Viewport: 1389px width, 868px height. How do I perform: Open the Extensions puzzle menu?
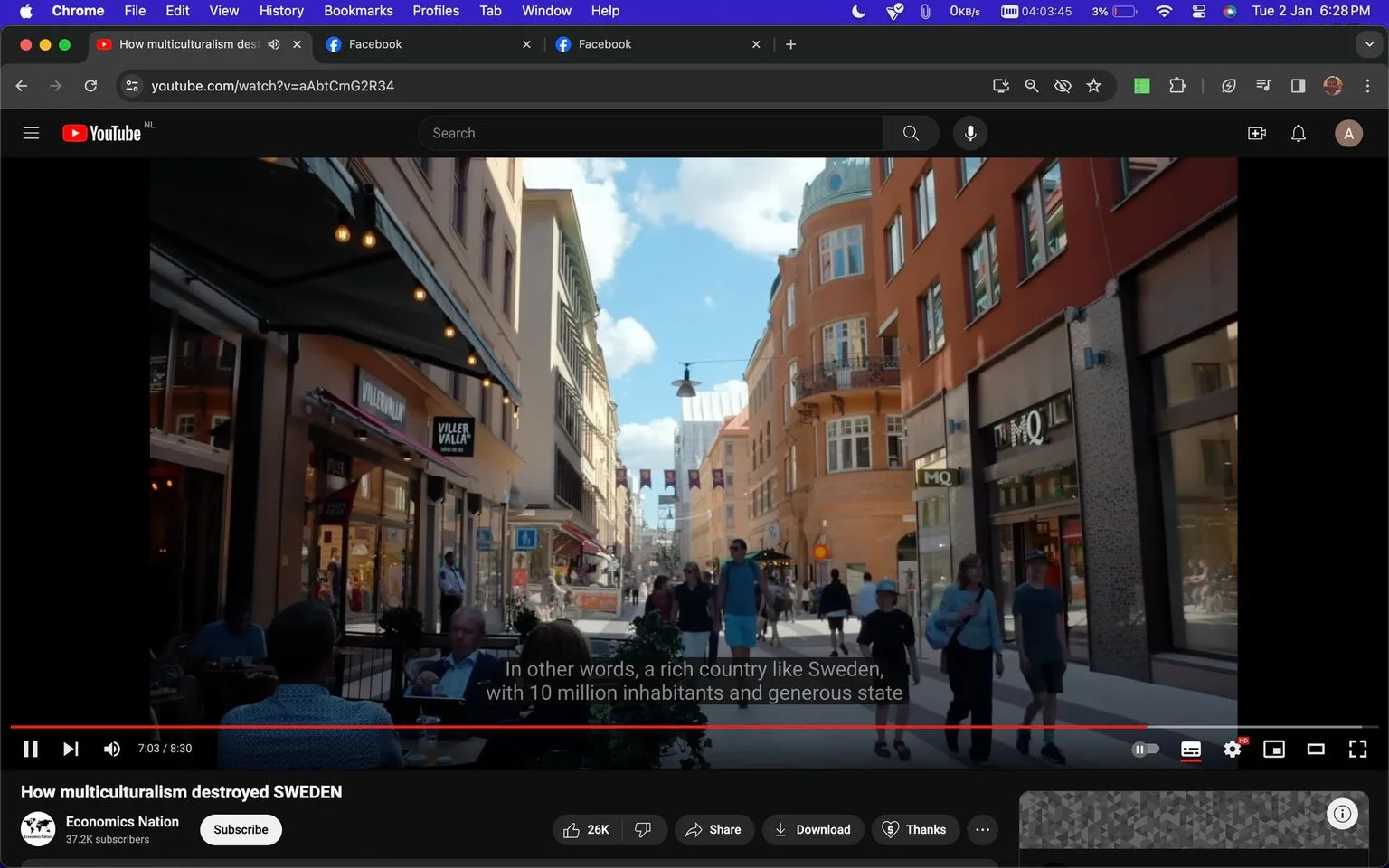tap(1176, 86)
